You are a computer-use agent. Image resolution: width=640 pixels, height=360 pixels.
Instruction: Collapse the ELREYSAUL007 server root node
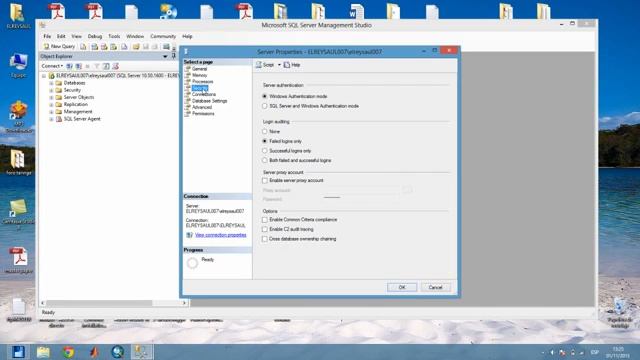pos(44,76)
